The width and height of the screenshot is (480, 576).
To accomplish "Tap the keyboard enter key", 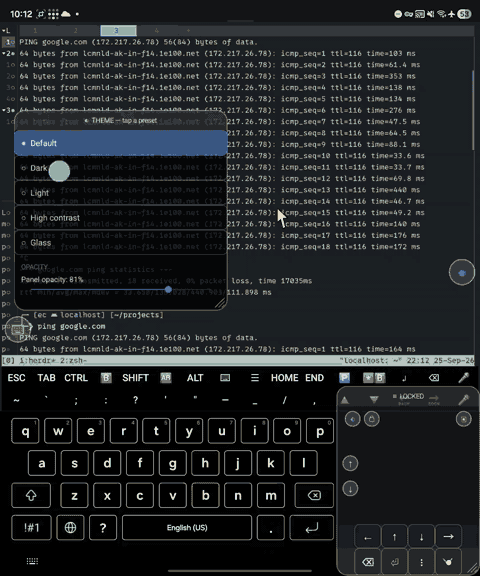I will (x=312, y=528).
